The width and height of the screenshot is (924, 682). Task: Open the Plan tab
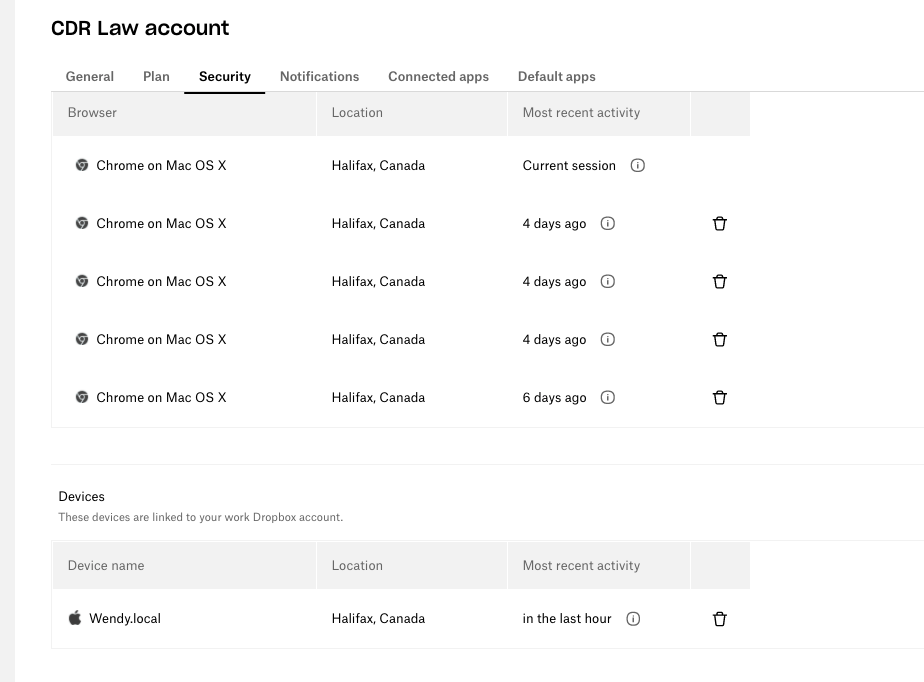pyautogui.click(x=156, y=77)
